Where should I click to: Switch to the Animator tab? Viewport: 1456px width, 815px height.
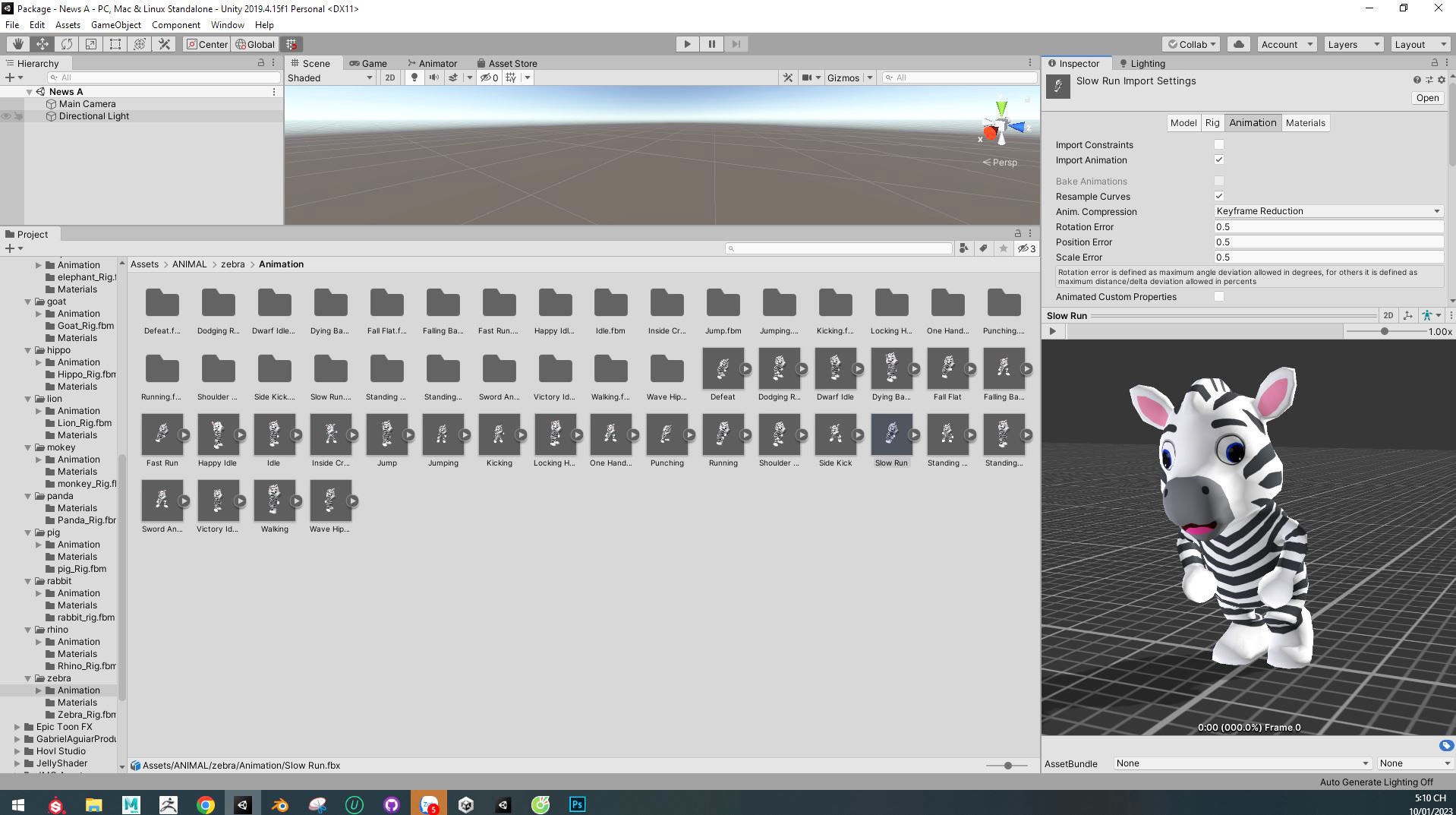(432, 63)
